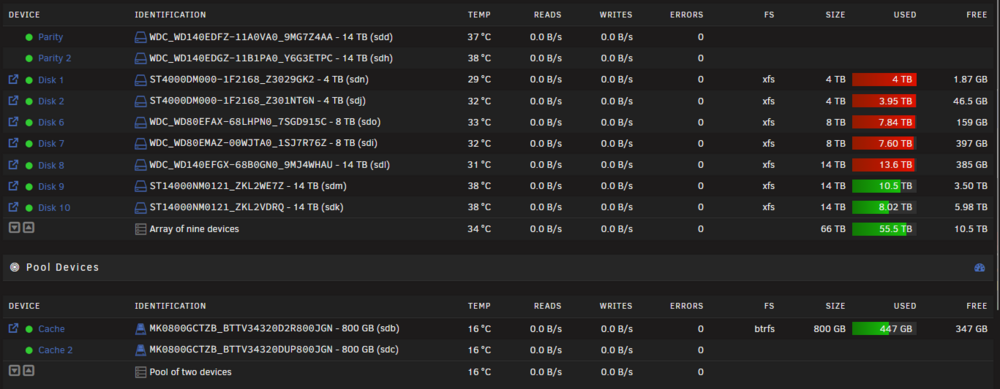Open browse icon next to Disk 8
Image resolution: width=1000 pixels, height=389 pixels.
[x=13, y=165]
